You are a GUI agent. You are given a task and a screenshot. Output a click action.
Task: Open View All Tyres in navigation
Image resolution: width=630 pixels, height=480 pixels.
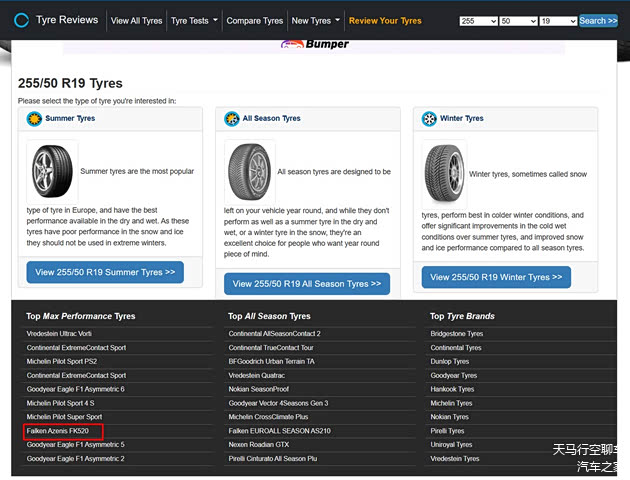(136, 21)
